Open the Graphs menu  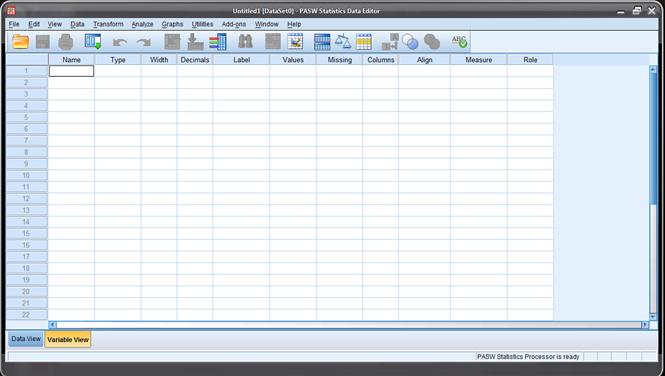[172, 24]
